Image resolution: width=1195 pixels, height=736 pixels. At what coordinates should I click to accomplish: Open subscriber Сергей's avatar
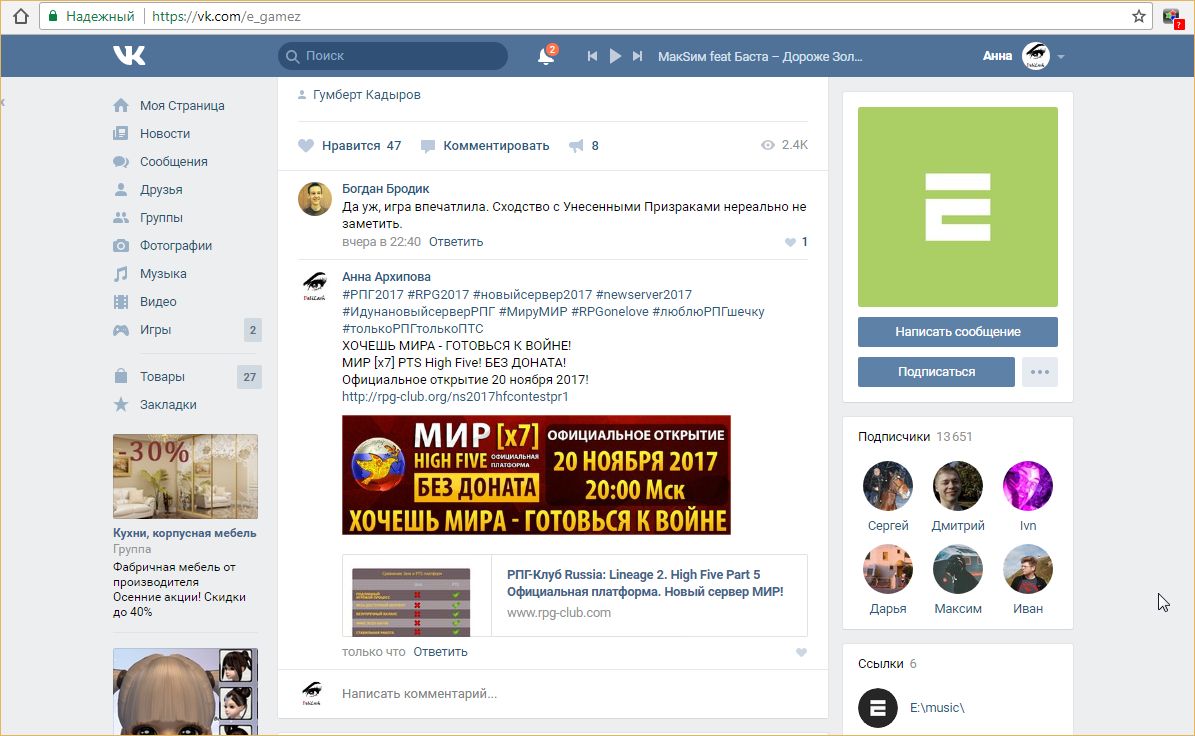(x=888, y=485)
